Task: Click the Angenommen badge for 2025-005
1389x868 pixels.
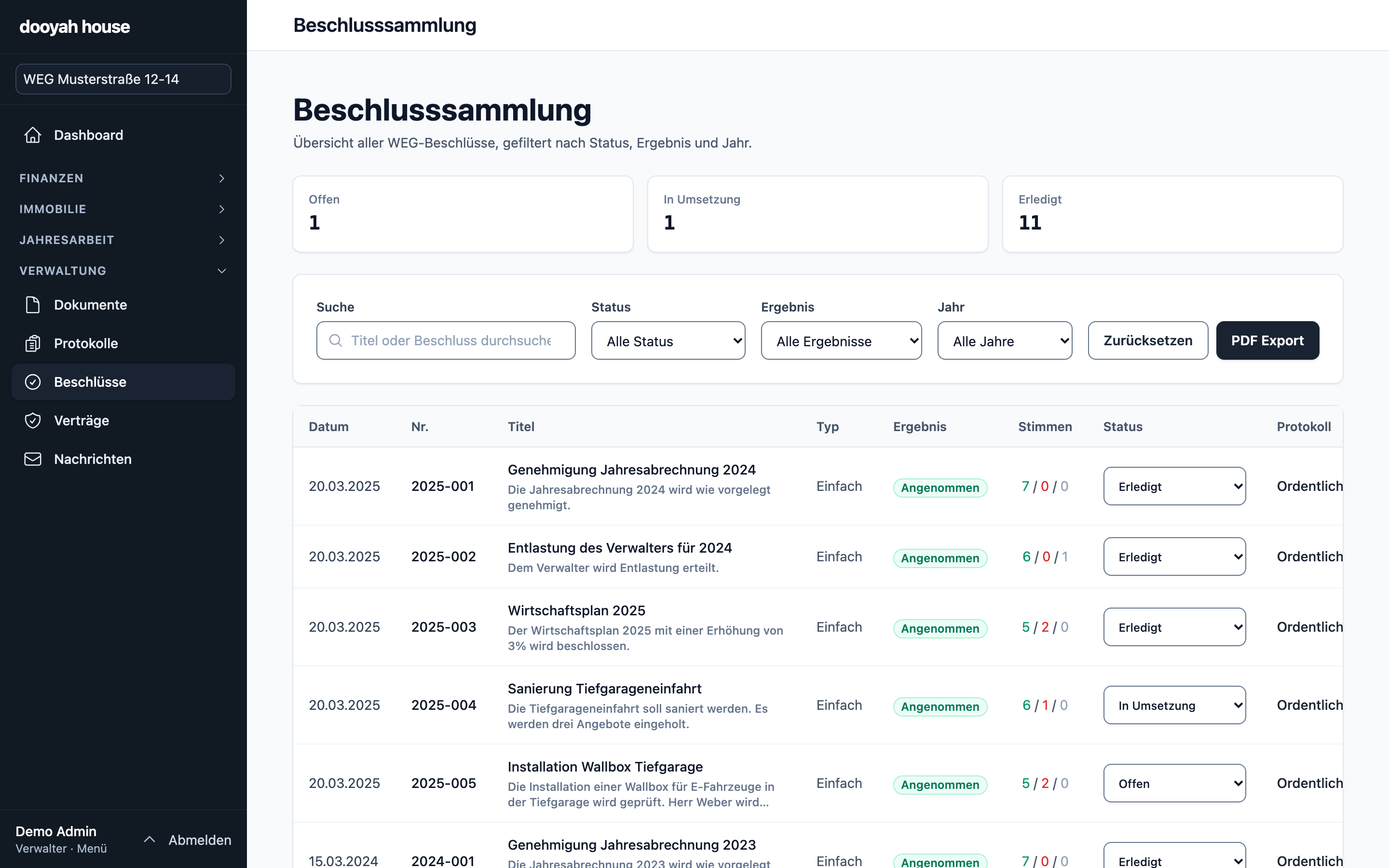Action: point(940,785)
